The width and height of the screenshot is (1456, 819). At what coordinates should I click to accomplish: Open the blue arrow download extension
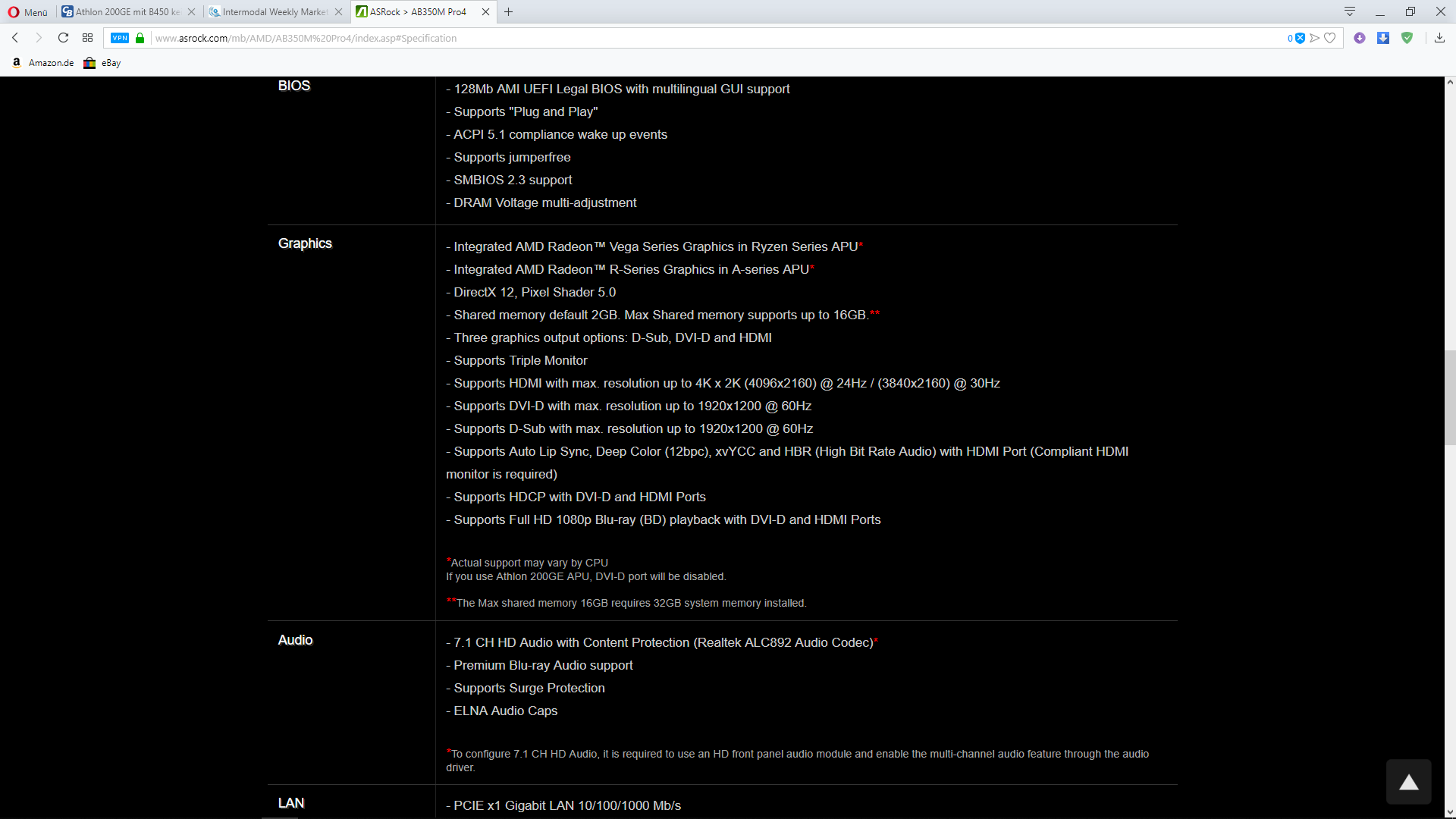(1383, 38)
